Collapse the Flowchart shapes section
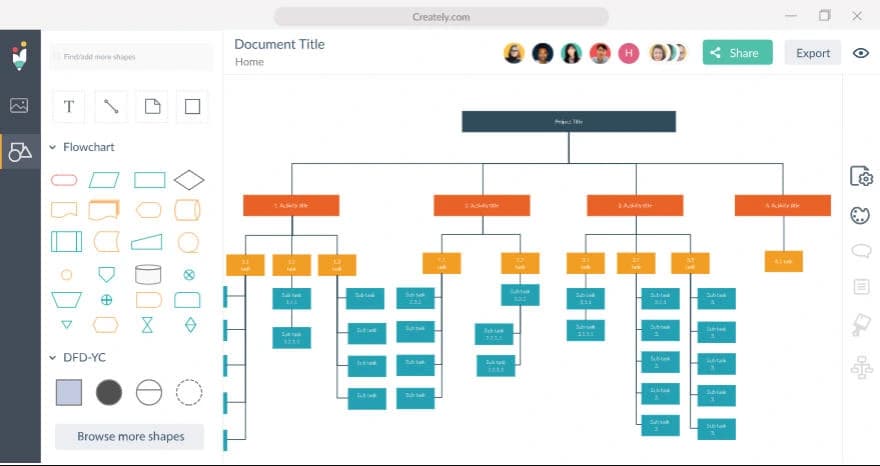 (x=53, y=147)
